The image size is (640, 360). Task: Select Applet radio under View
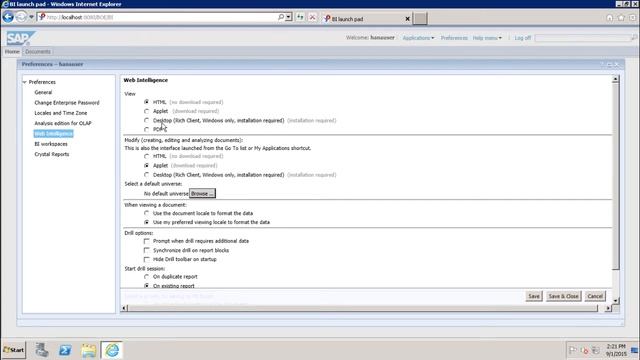pos(147,111)
